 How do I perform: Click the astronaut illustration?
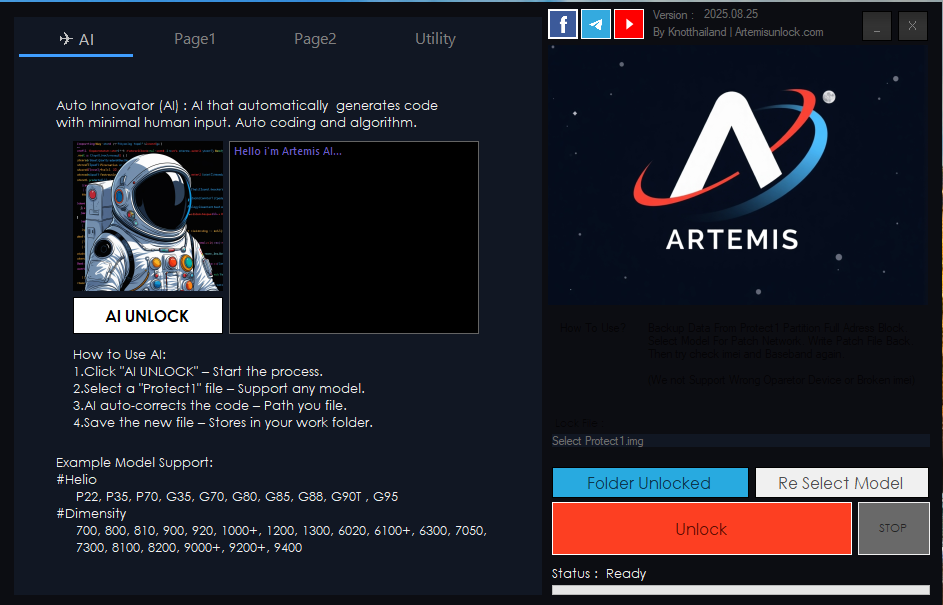coord(148,217)
